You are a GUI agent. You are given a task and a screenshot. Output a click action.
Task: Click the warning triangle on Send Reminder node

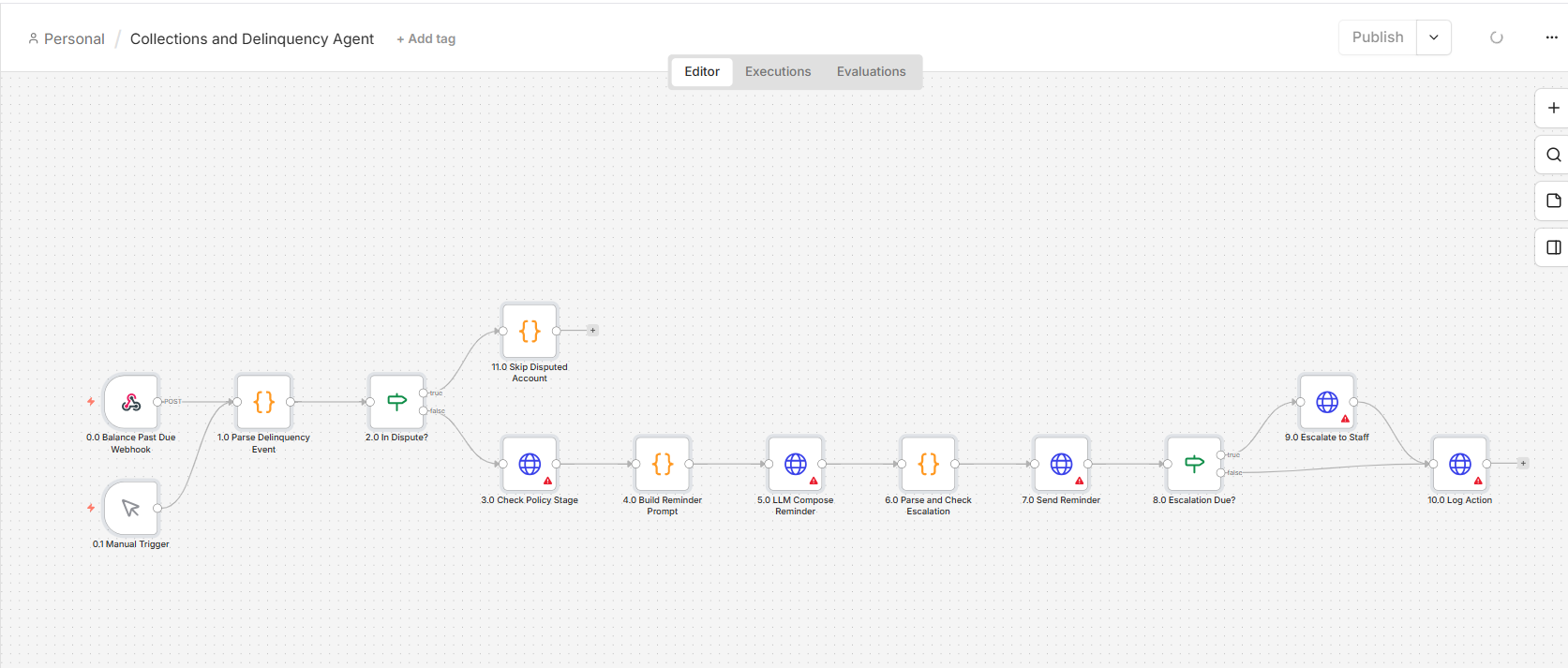coord(1079,481)
